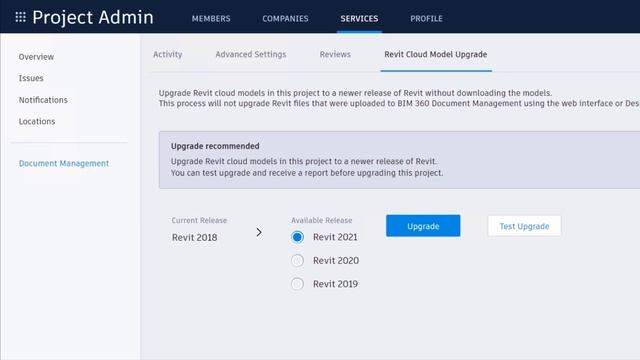This screenshot has height=360, width=640.
Task: Click the Current Release label
Action: [x=199, y=220]
